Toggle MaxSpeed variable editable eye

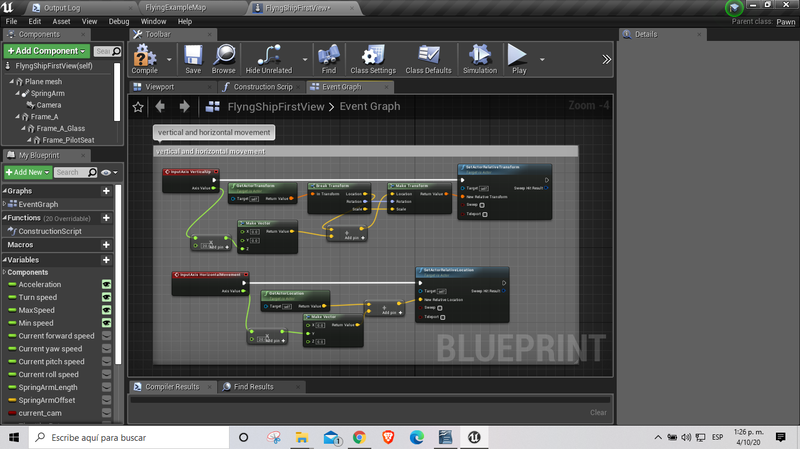click(x=106, y=310)
